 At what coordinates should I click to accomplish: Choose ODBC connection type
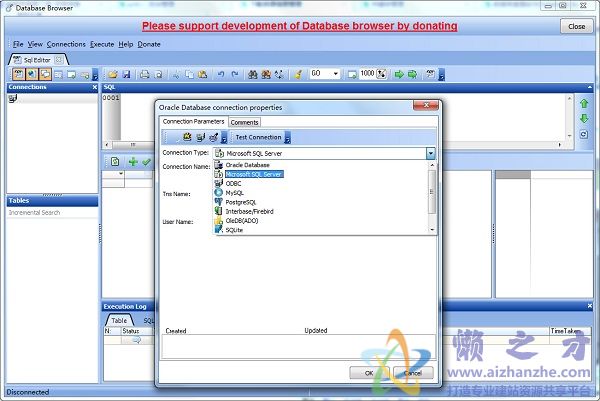[233, 183]
